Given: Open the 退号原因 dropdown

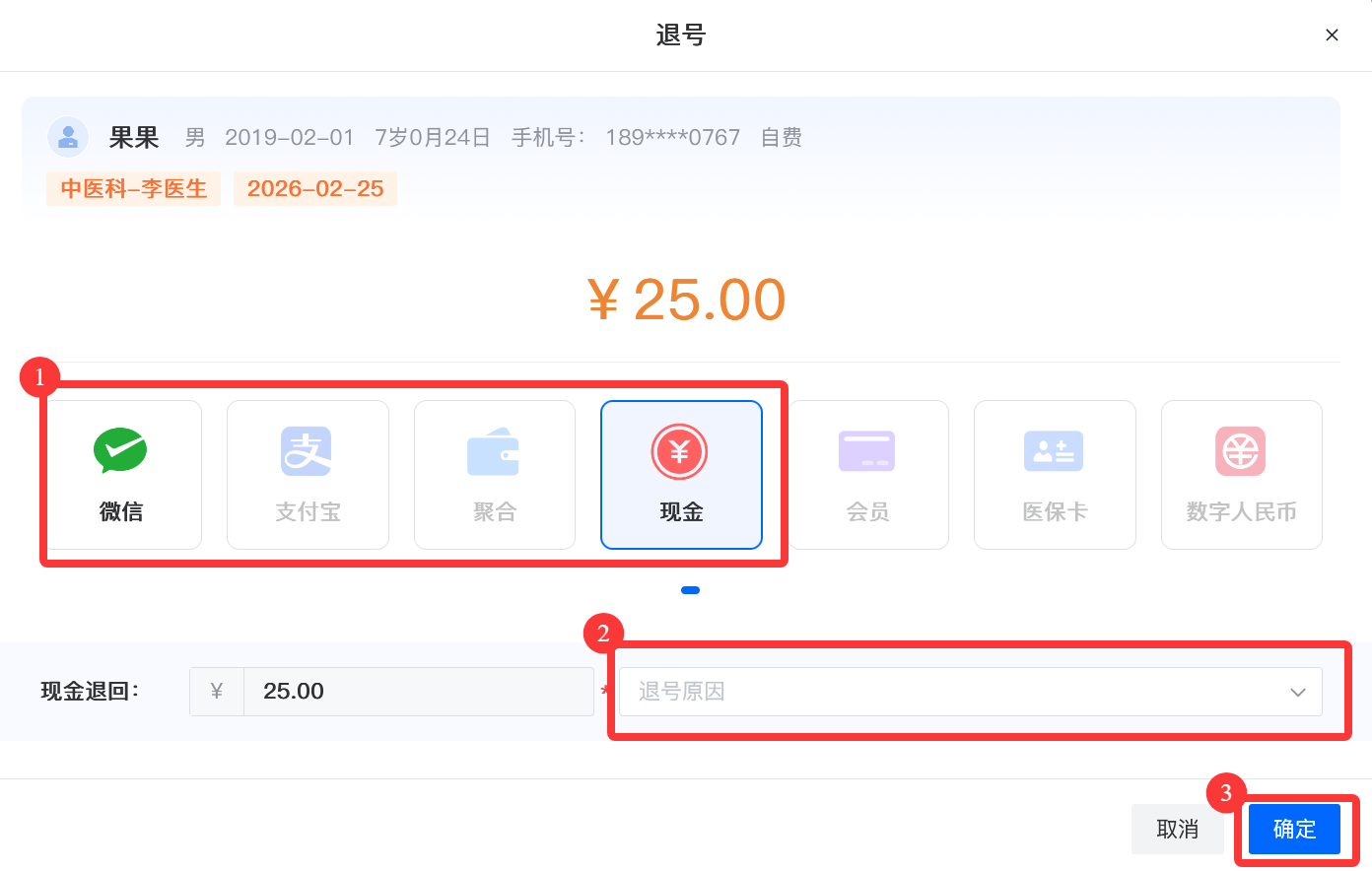Looking at the screenshot, I should [x=956, y=692].
